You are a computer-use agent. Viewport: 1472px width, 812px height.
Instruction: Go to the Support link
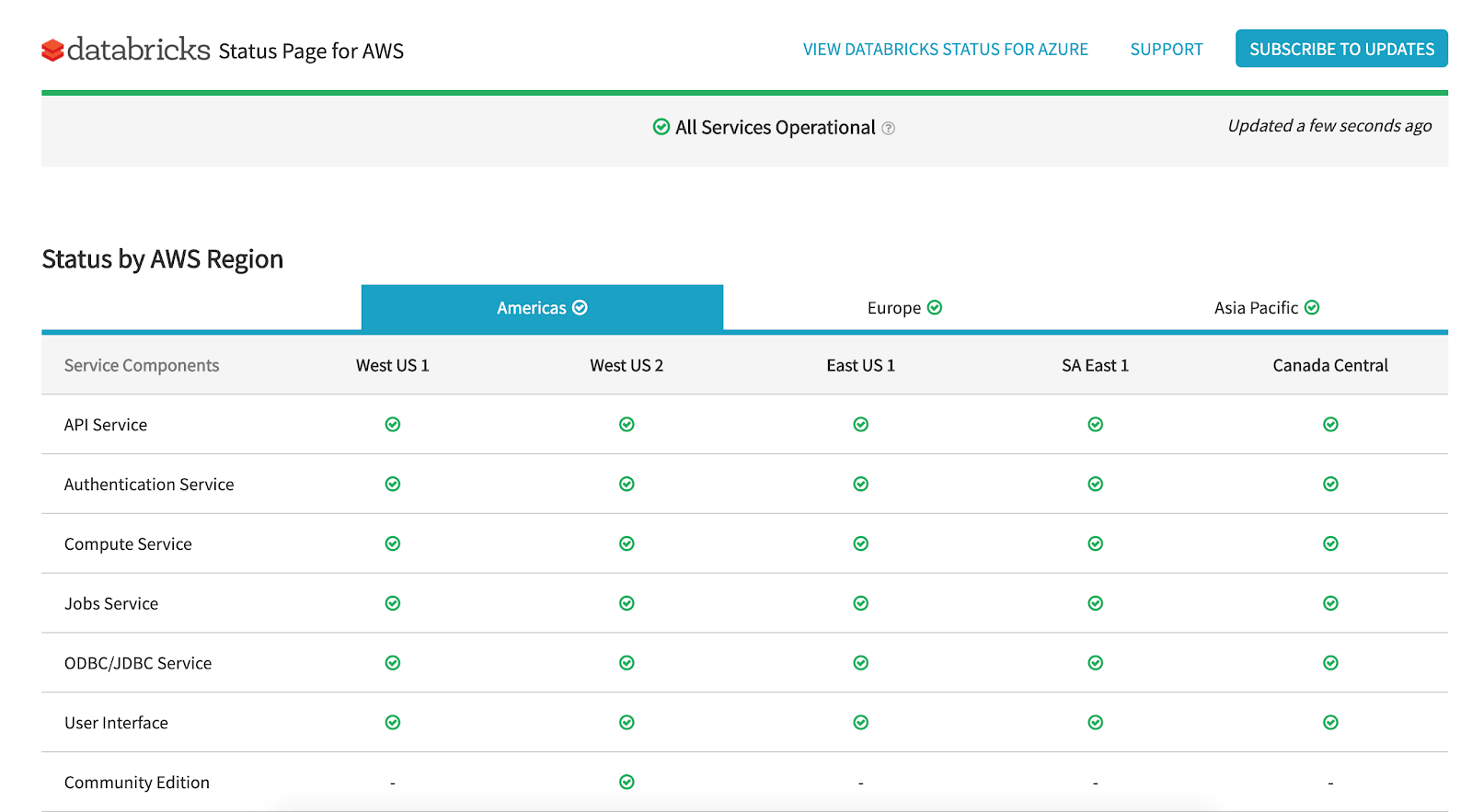click(1166, 50)
